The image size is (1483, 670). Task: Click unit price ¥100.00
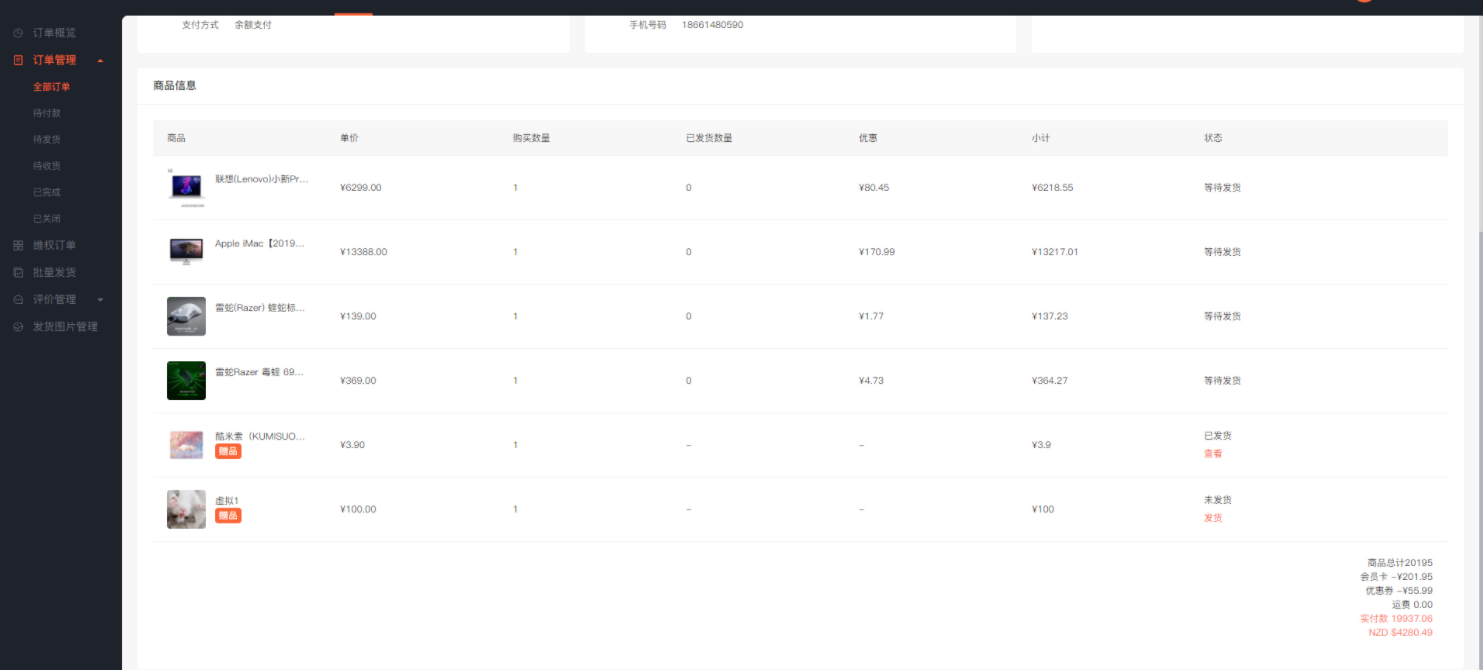[358, 509]
